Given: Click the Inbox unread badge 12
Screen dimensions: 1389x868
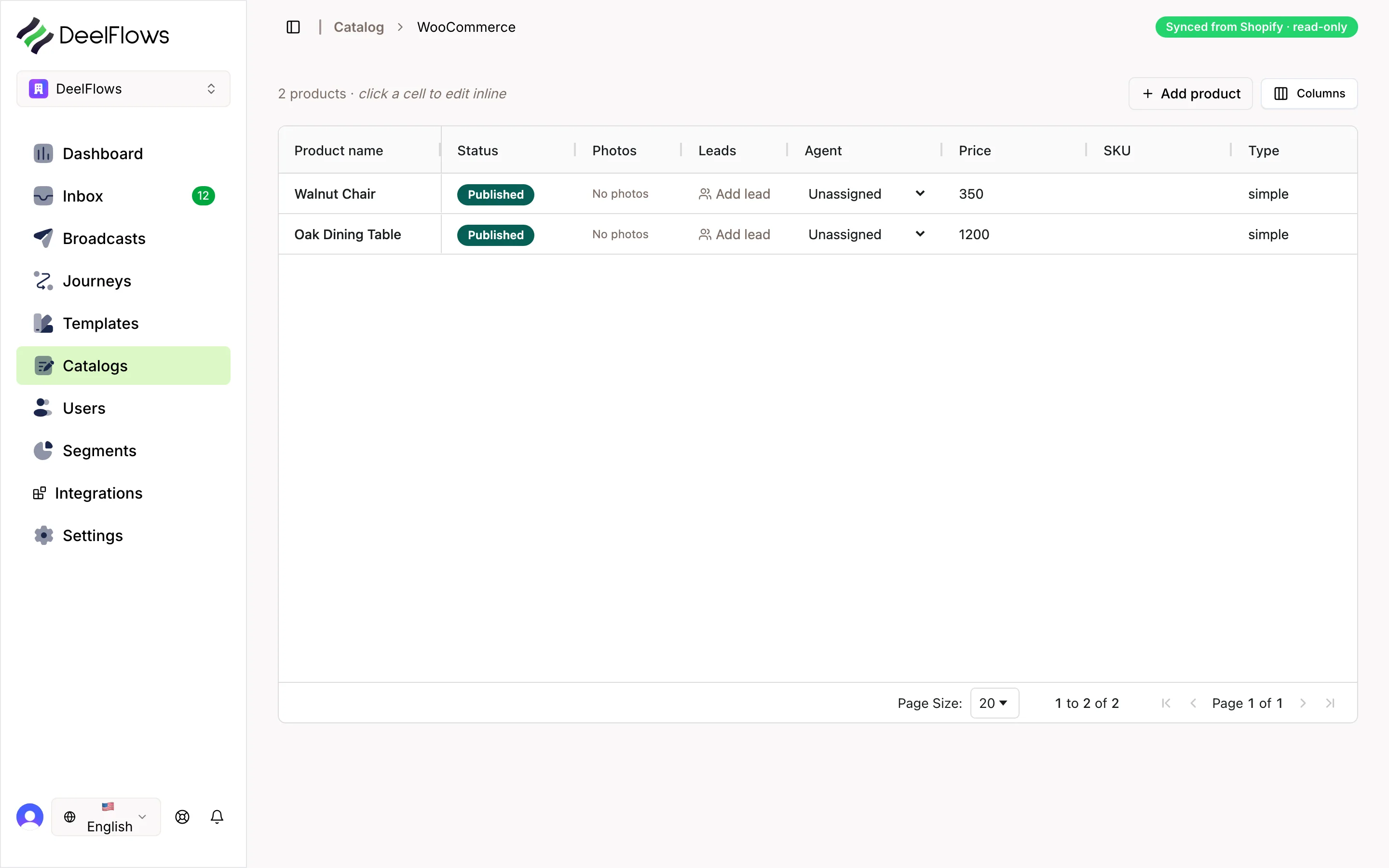Looking at the screenshot, I should (x=203, y=196).
